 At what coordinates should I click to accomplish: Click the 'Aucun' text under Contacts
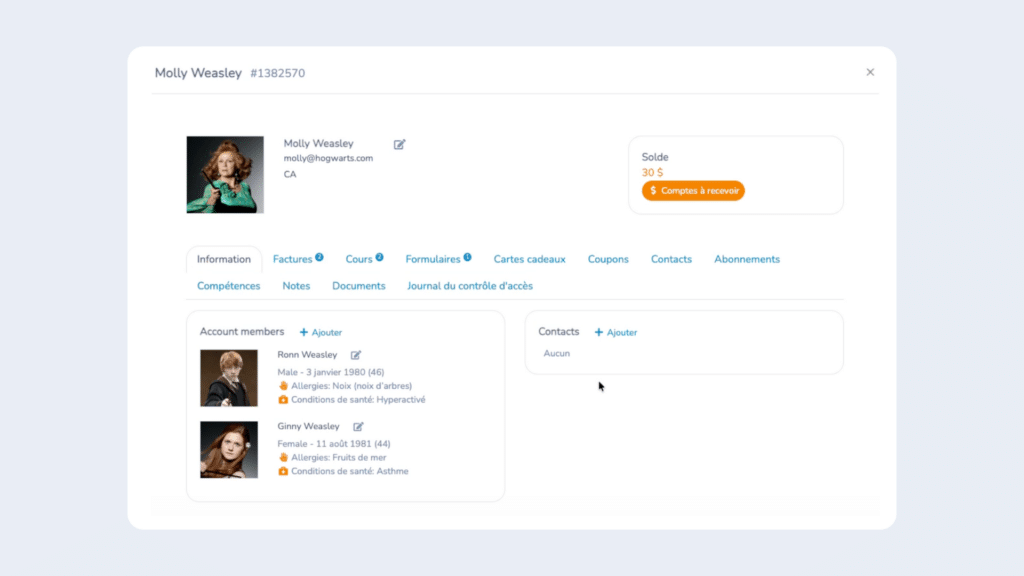556,353
